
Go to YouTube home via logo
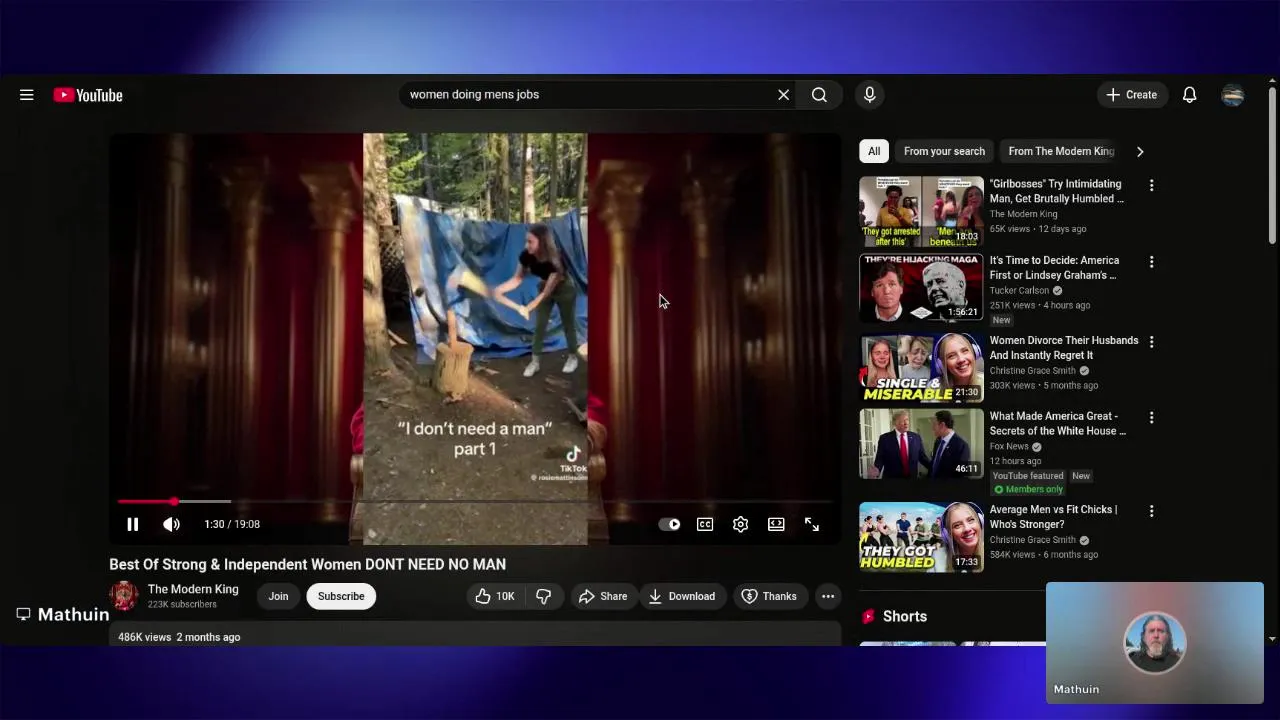click(88, 95)
